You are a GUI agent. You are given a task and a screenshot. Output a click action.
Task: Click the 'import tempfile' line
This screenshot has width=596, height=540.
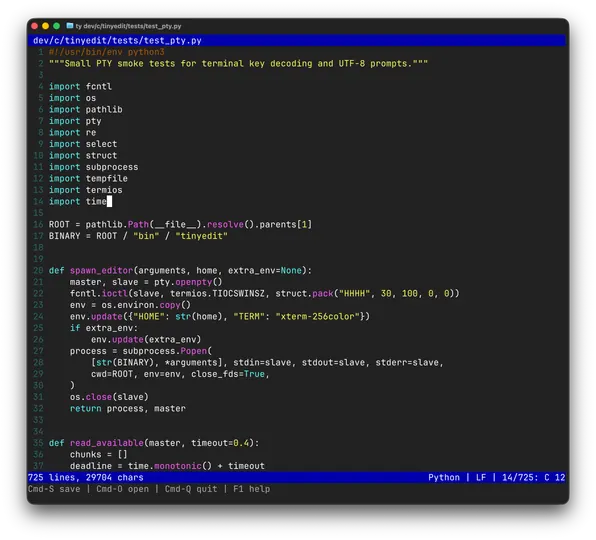[88, 179]
